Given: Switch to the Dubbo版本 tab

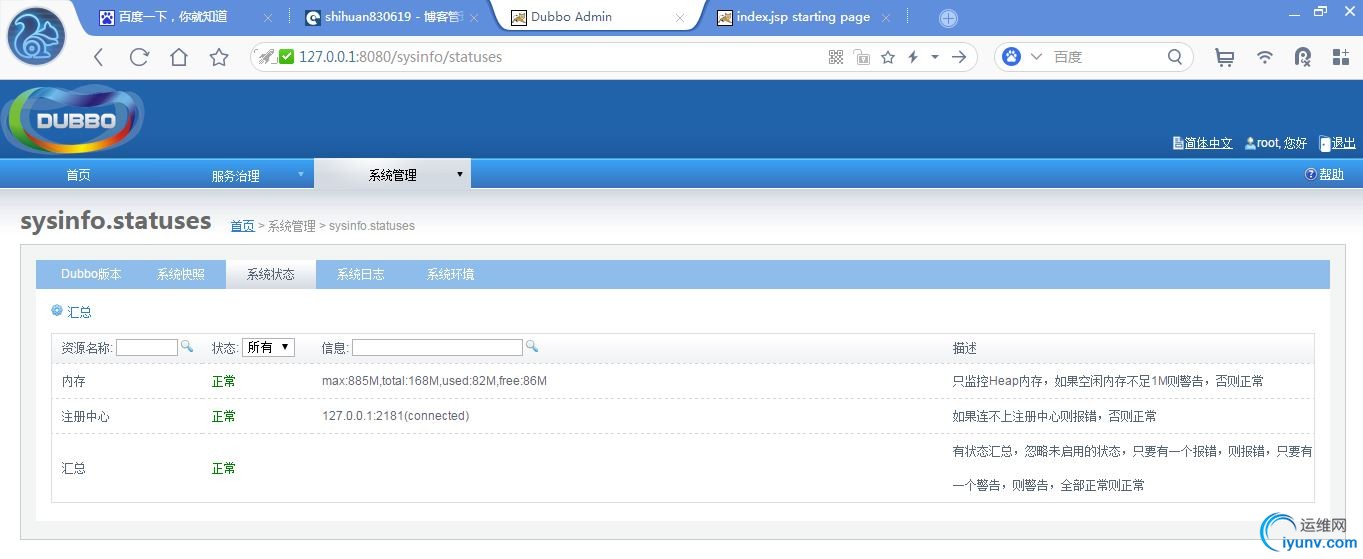Looking at the screenshot, I should click(x=91, y=274).
